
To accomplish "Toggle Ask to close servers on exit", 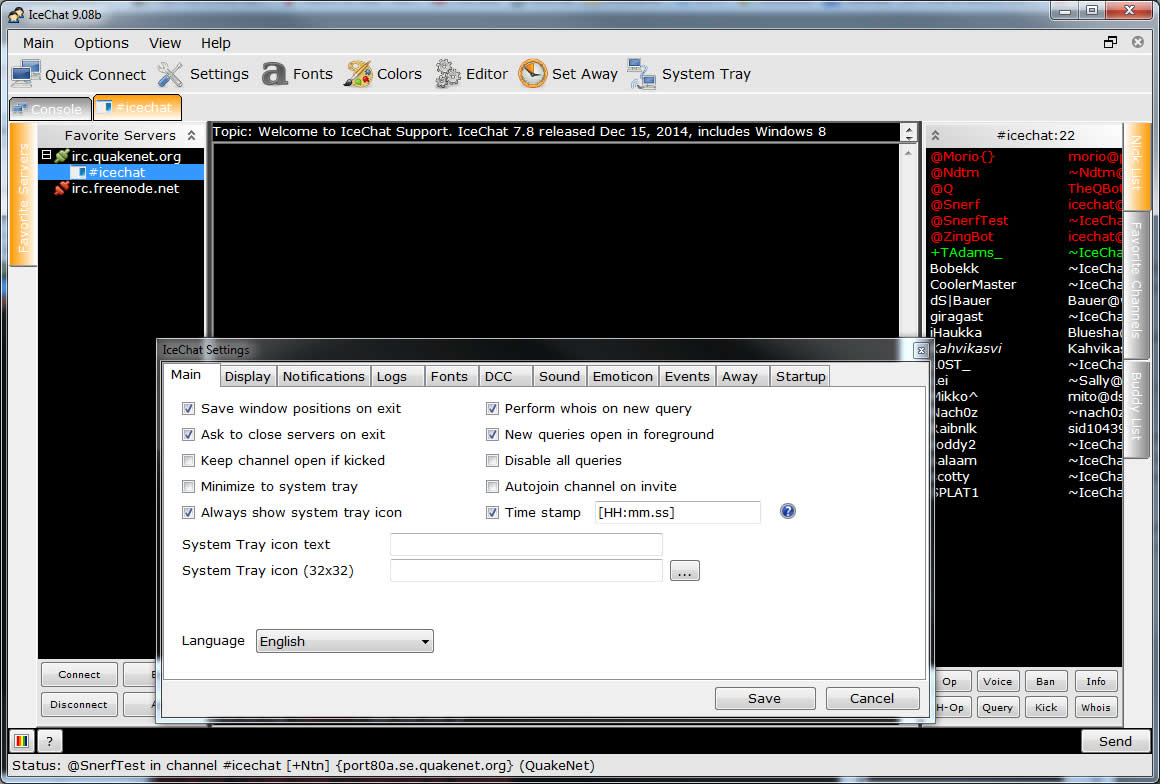I will click(x=188, y=434).
